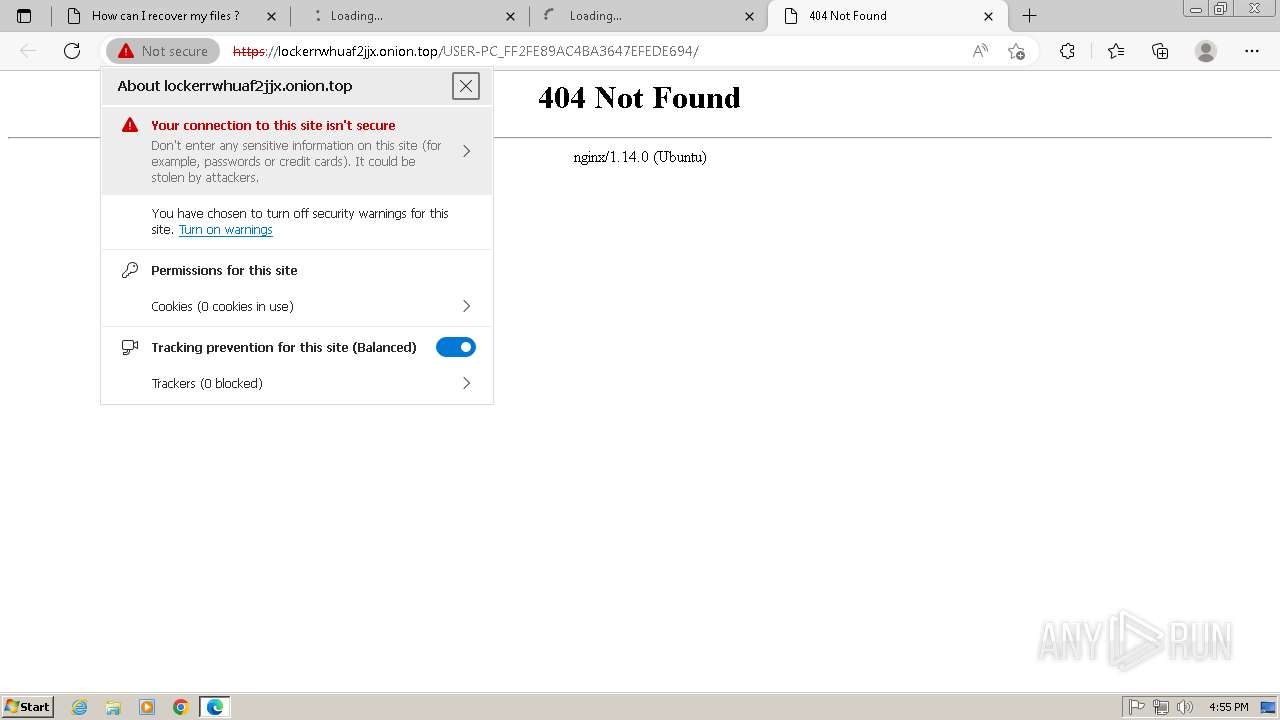The width and height of the screenshot is (1280, 720).
Task: Expand Trackers (0 blocked) row
Action: point(297,383)
